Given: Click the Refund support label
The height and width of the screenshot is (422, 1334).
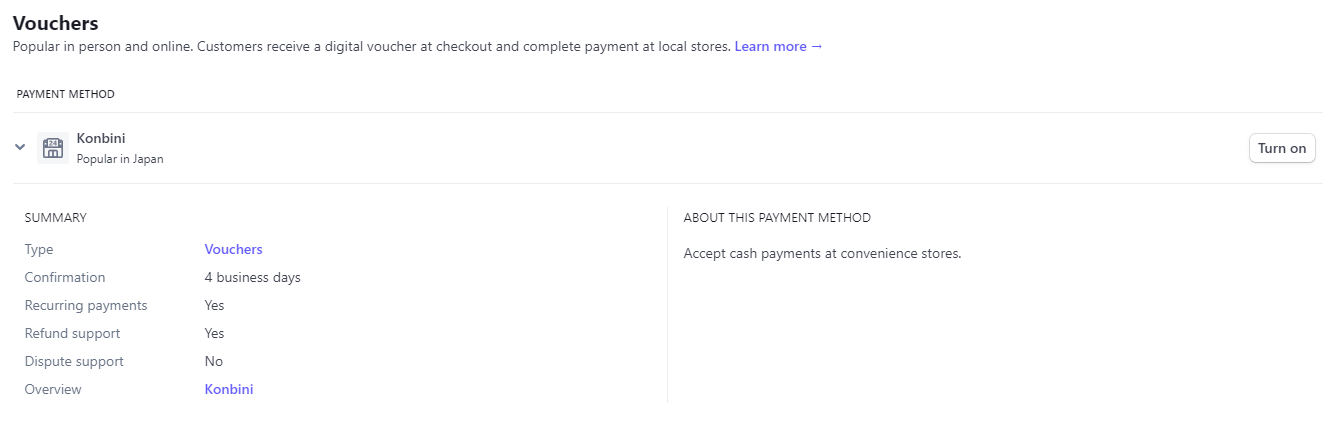Looking at the screenshot, I should (72, 333).
